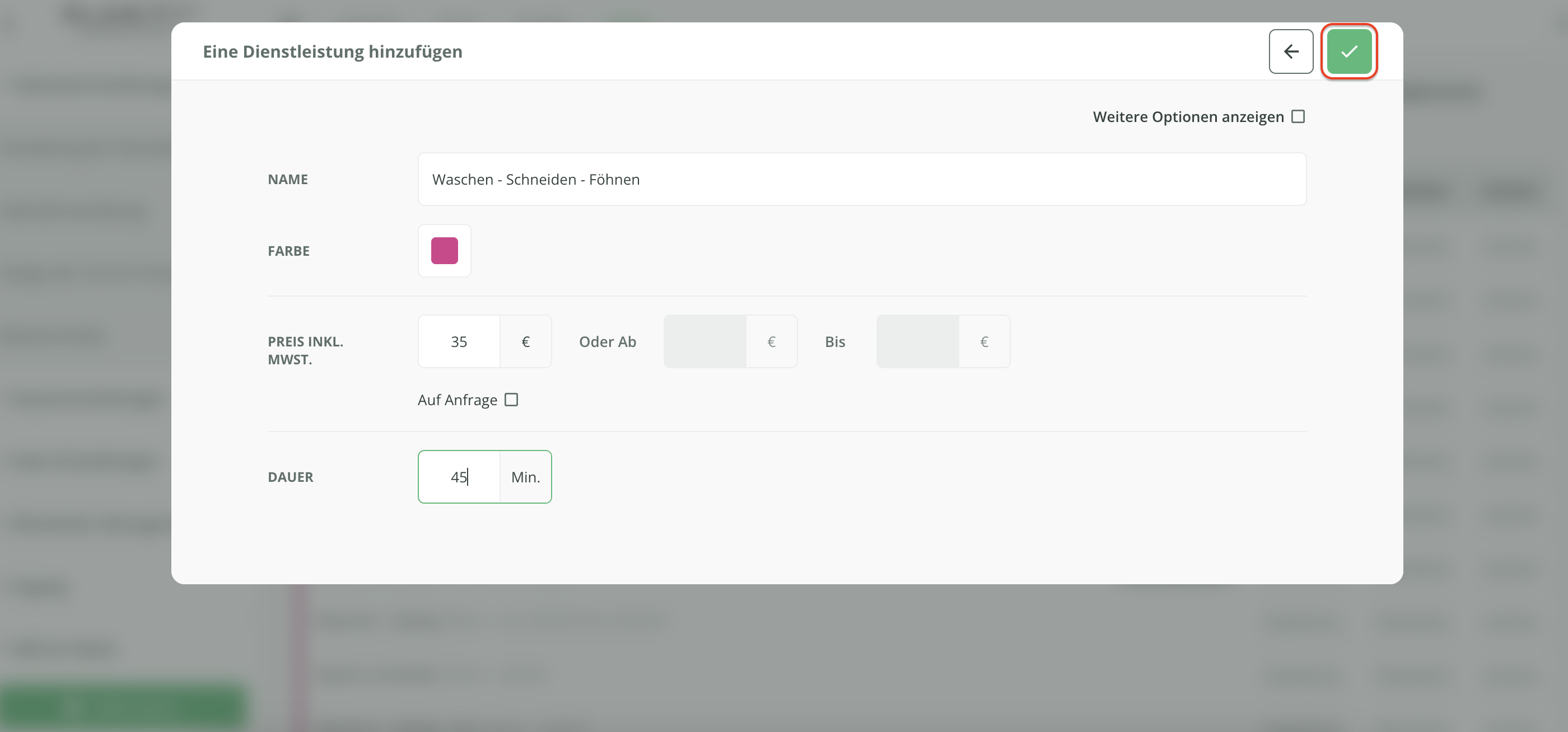The image size is (1568, 732).
Task: Click the euro symbol of Bis field
Action: coord(984,342)
